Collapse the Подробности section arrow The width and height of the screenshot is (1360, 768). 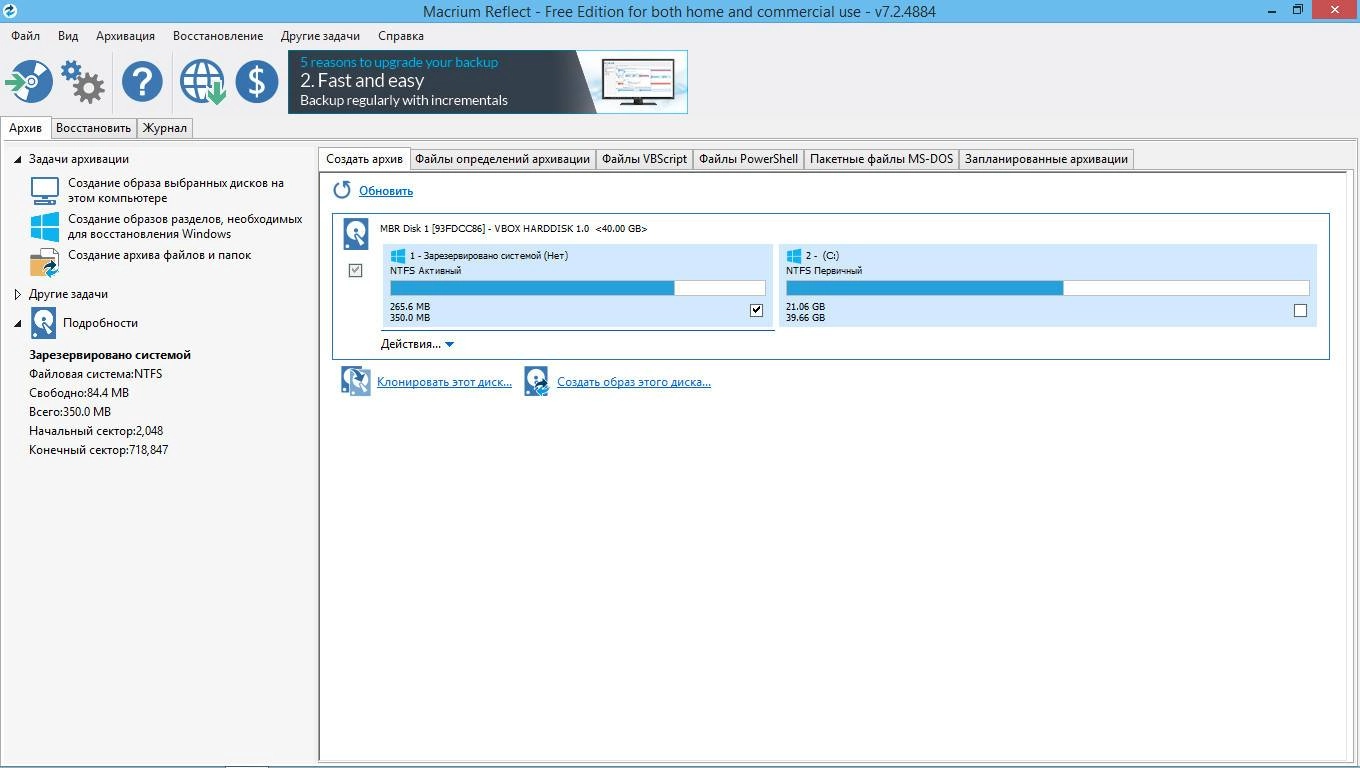point(17,323)
